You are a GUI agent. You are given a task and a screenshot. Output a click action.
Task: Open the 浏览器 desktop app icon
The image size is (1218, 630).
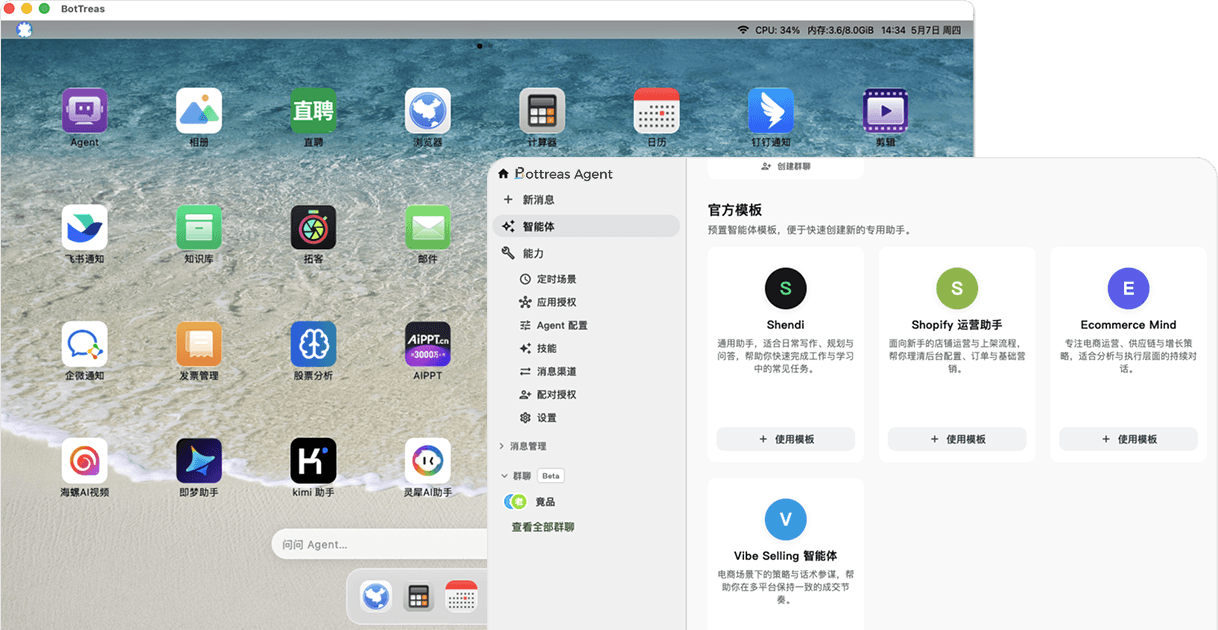click(x=428, y=110)
